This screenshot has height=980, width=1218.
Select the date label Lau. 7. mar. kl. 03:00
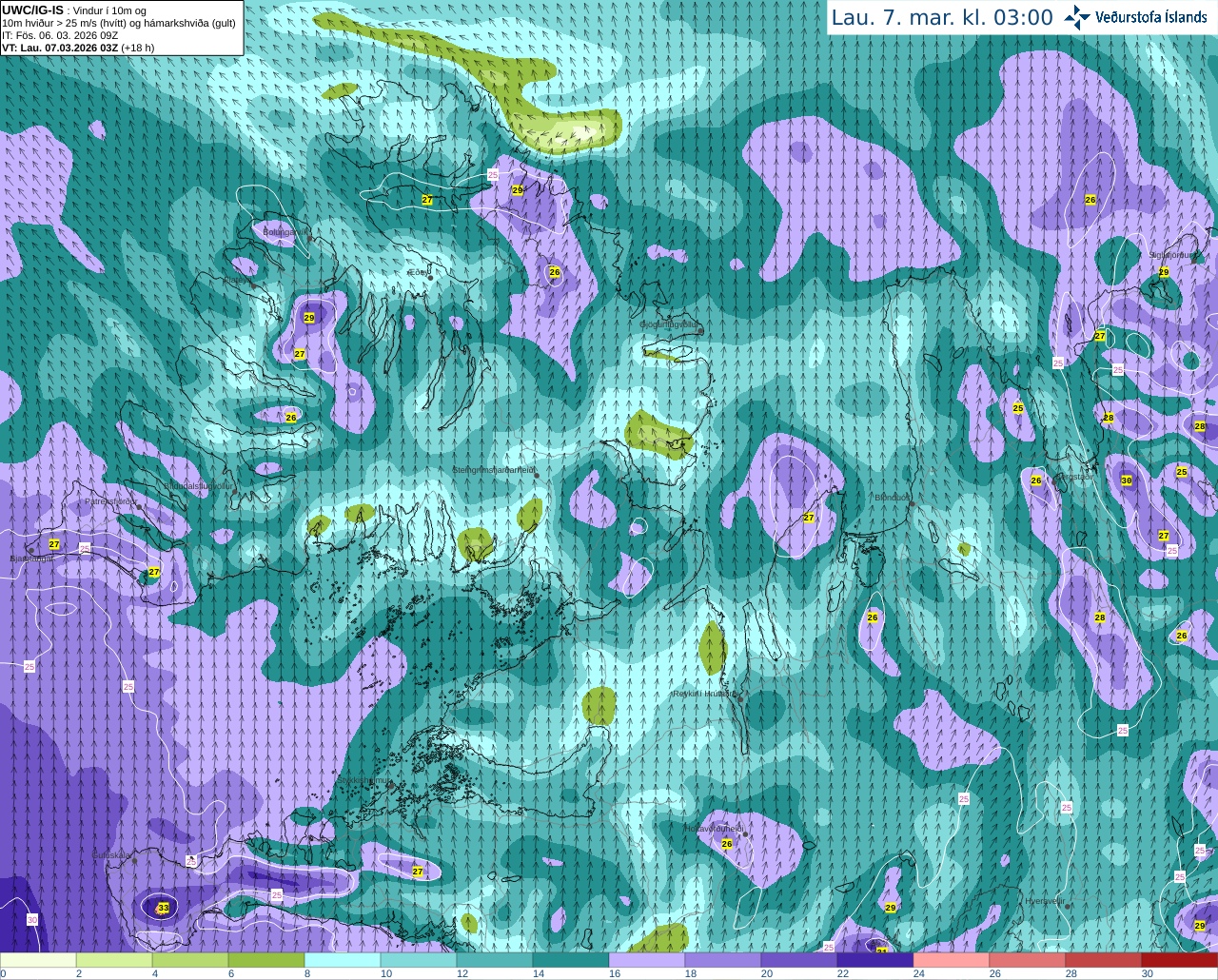(x=942, y=17)
